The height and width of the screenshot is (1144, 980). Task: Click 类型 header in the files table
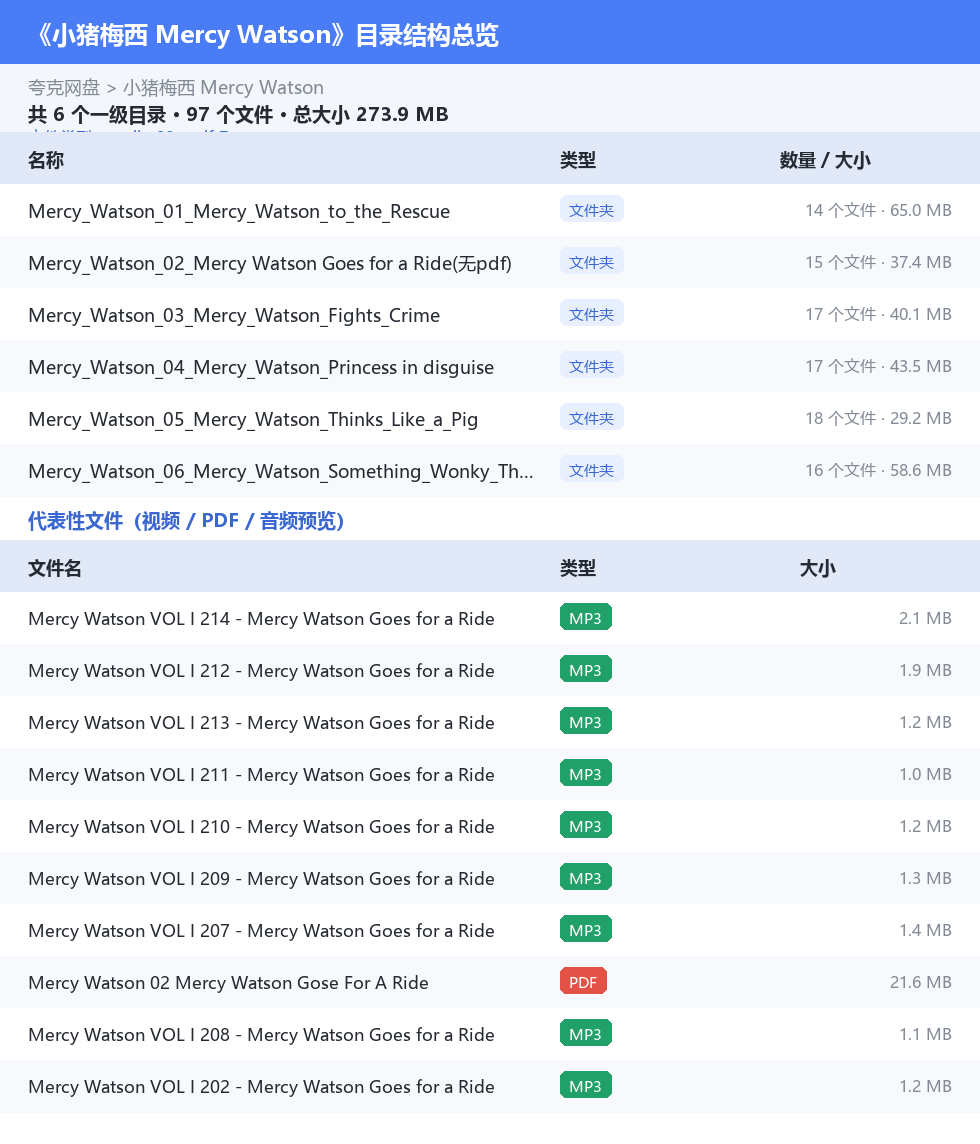click(x=578, y=568)
